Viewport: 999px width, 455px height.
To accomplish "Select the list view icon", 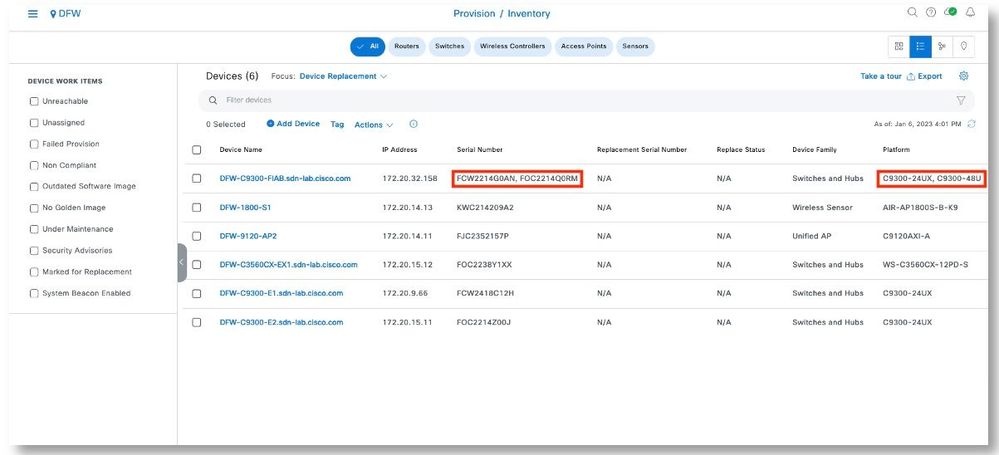I will 920,47.
